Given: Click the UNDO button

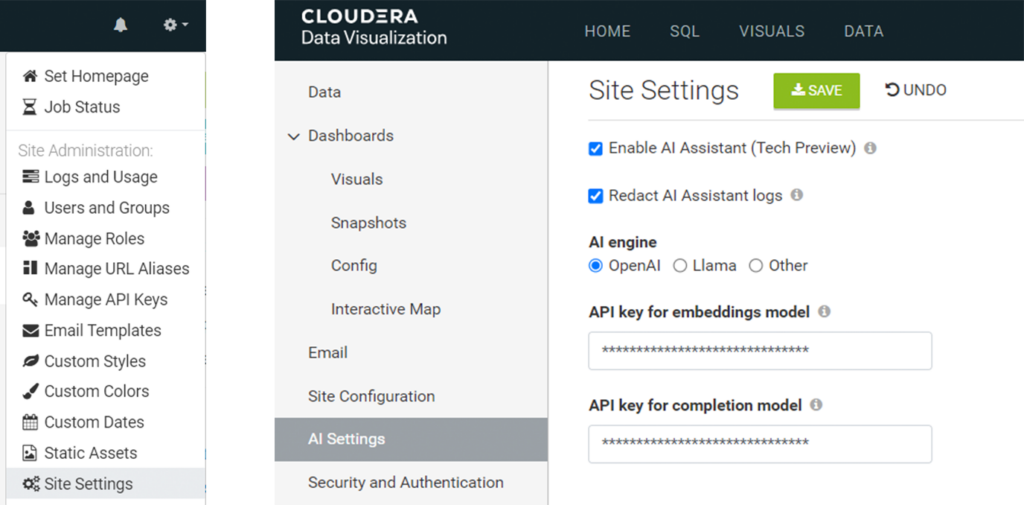Looking at the screenshot, I should pos(915,90).
